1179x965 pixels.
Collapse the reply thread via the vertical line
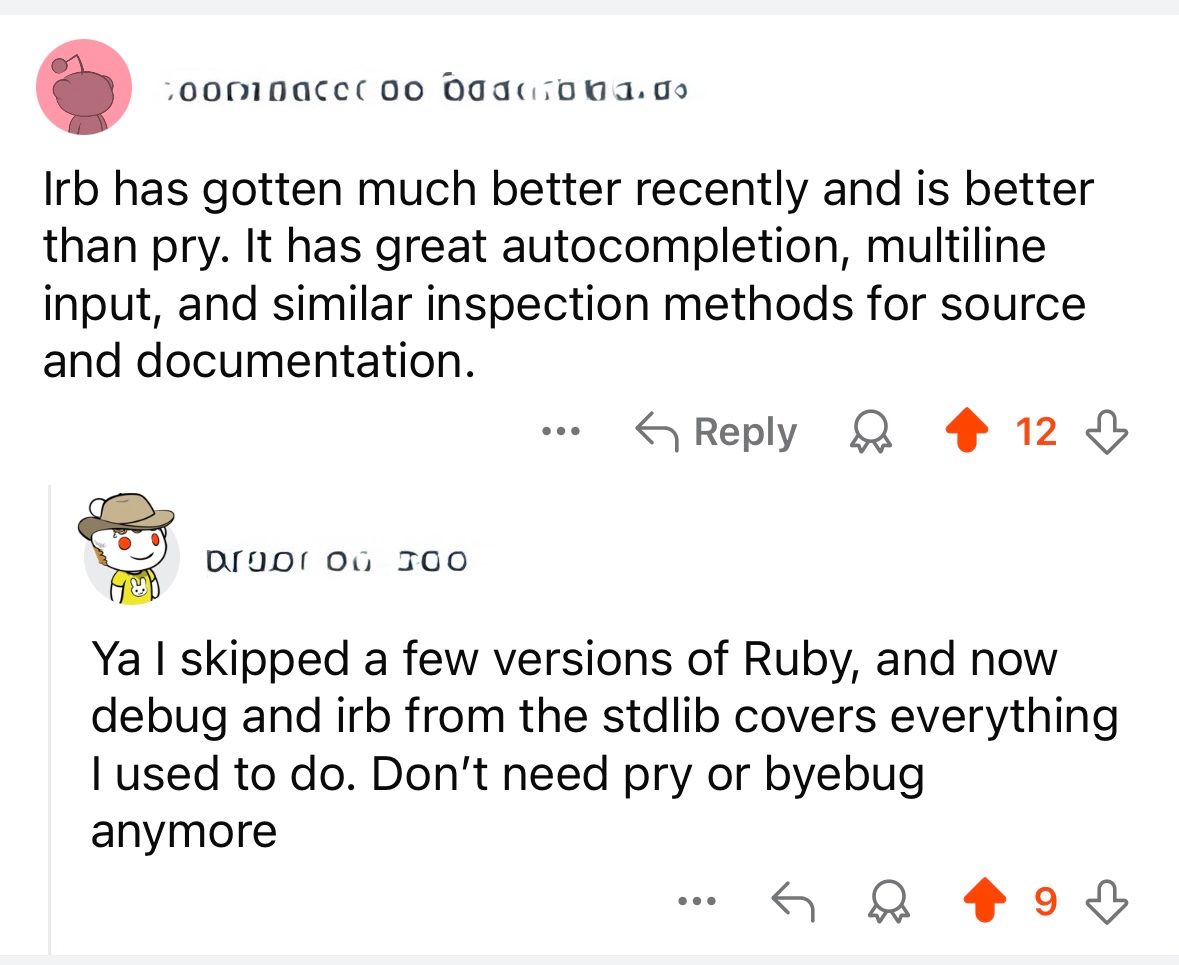[x=50, y=720]
